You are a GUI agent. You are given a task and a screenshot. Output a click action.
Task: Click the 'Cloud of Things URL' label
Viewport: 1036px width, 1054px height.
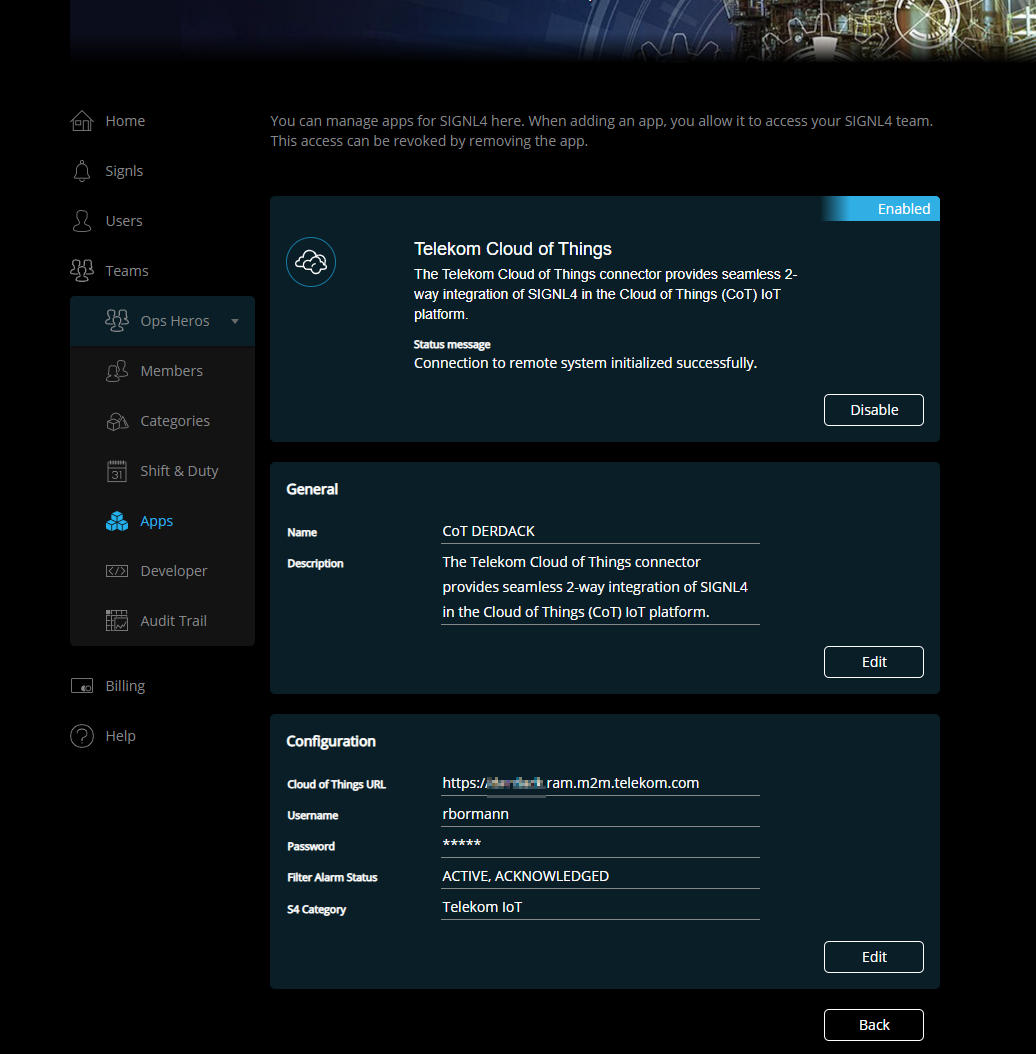tap(336, 784)
